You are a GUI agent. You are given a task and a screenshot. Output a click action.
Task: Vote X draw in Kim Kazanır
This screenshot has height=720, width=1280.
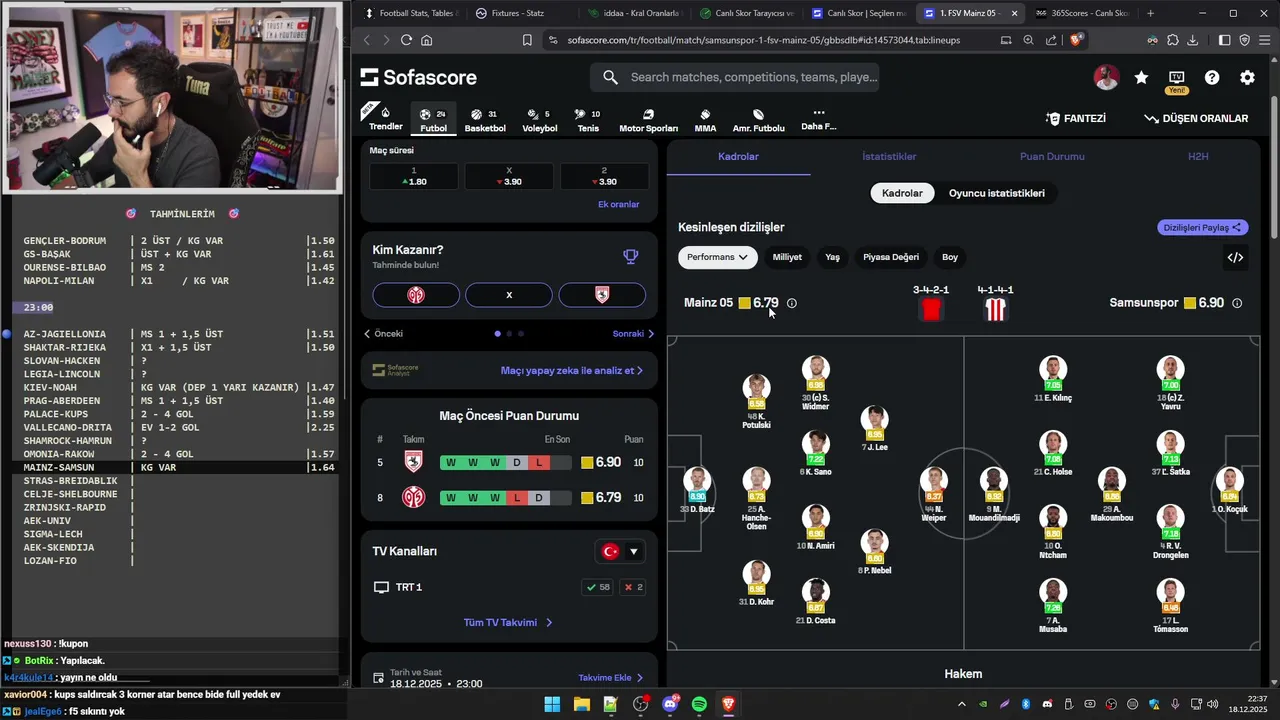(x=509, y=295)
